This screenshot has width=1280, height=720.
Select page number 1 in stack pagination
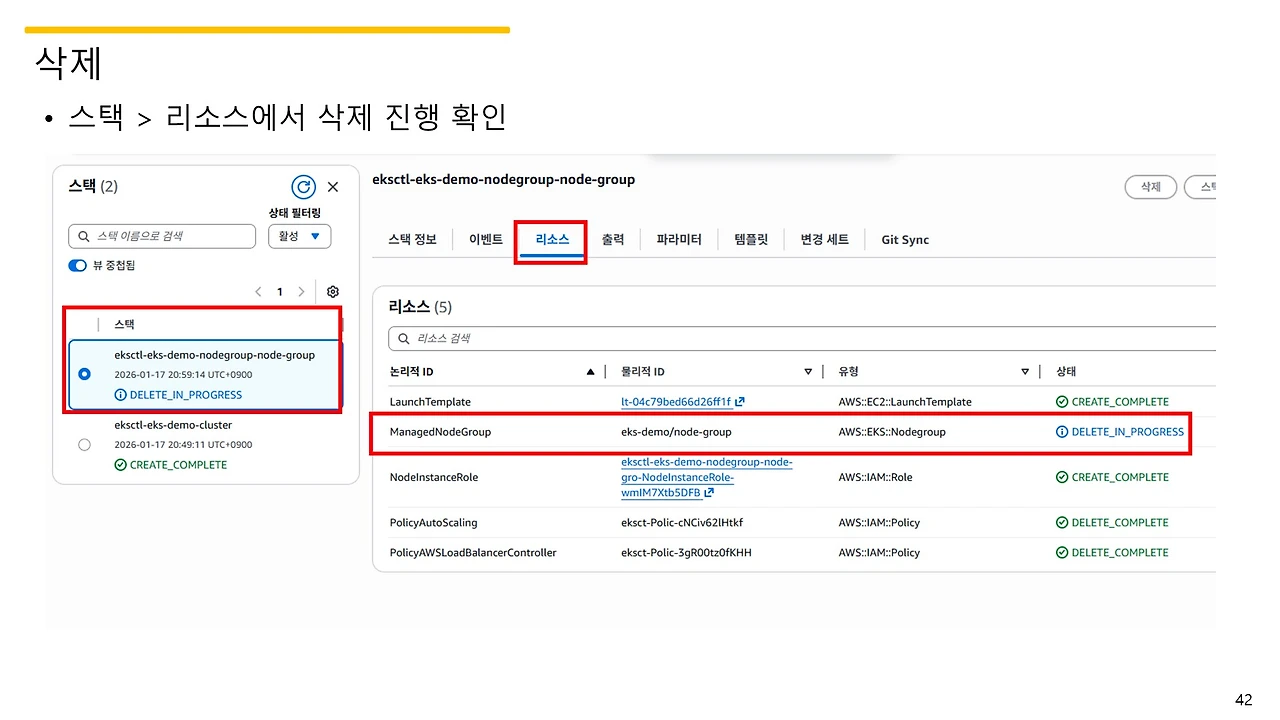click(x=280, y=292)
